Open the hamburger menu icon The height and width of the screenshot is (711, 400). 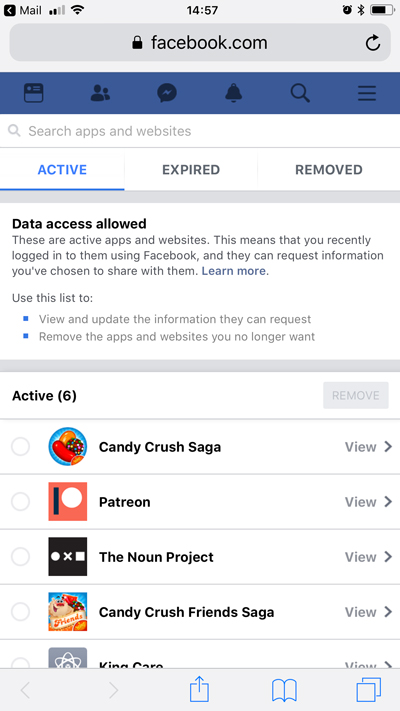point(367,93)
